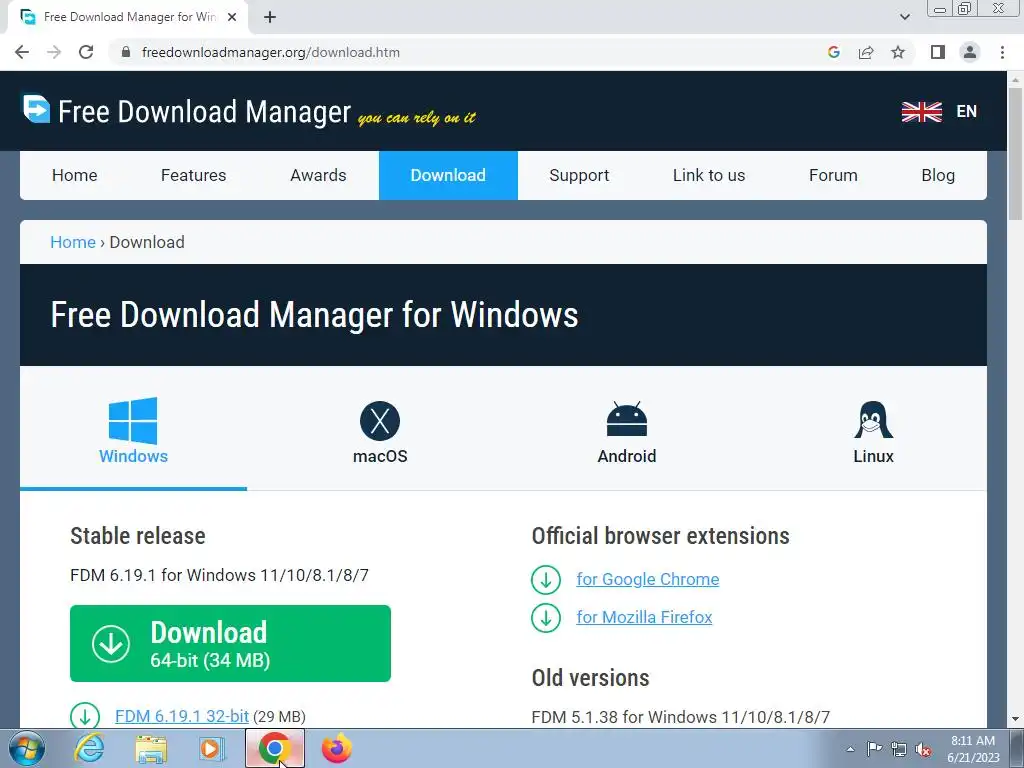Viewport: 1024px width, 768px height.
Task: Click the scrollbar down arrow
Action: coord(1015,720)
